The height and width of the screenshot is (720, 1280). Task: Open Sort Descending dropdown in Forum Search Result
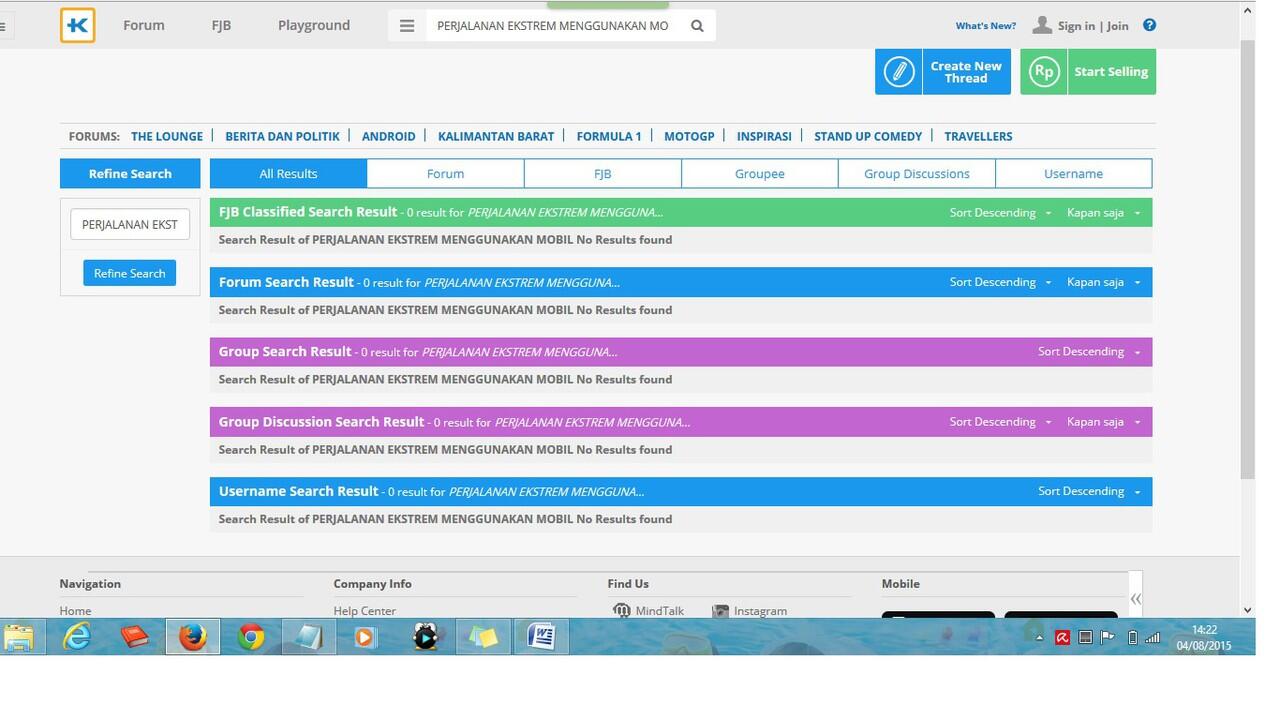(x=1000, y=282)
